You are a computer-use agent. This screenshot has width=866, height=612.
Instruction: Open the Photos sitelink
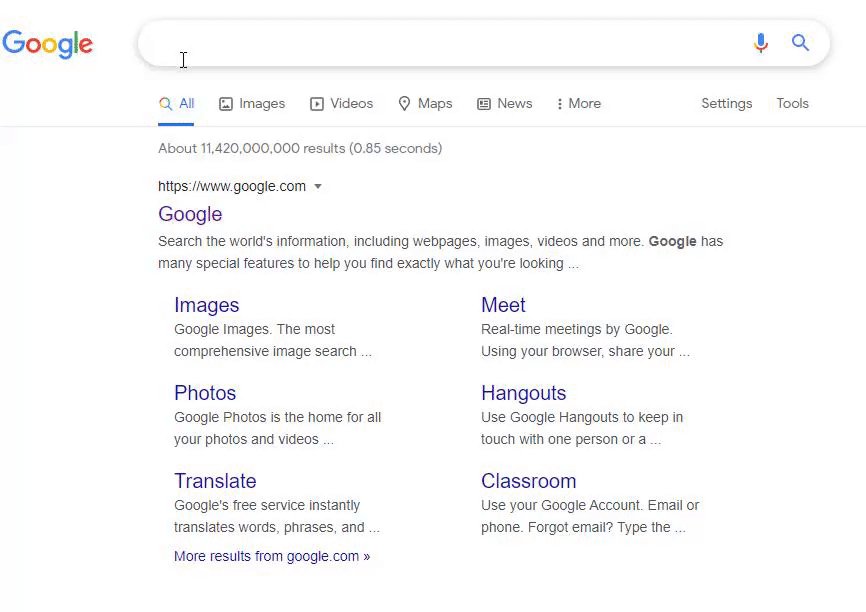point(205,393)
